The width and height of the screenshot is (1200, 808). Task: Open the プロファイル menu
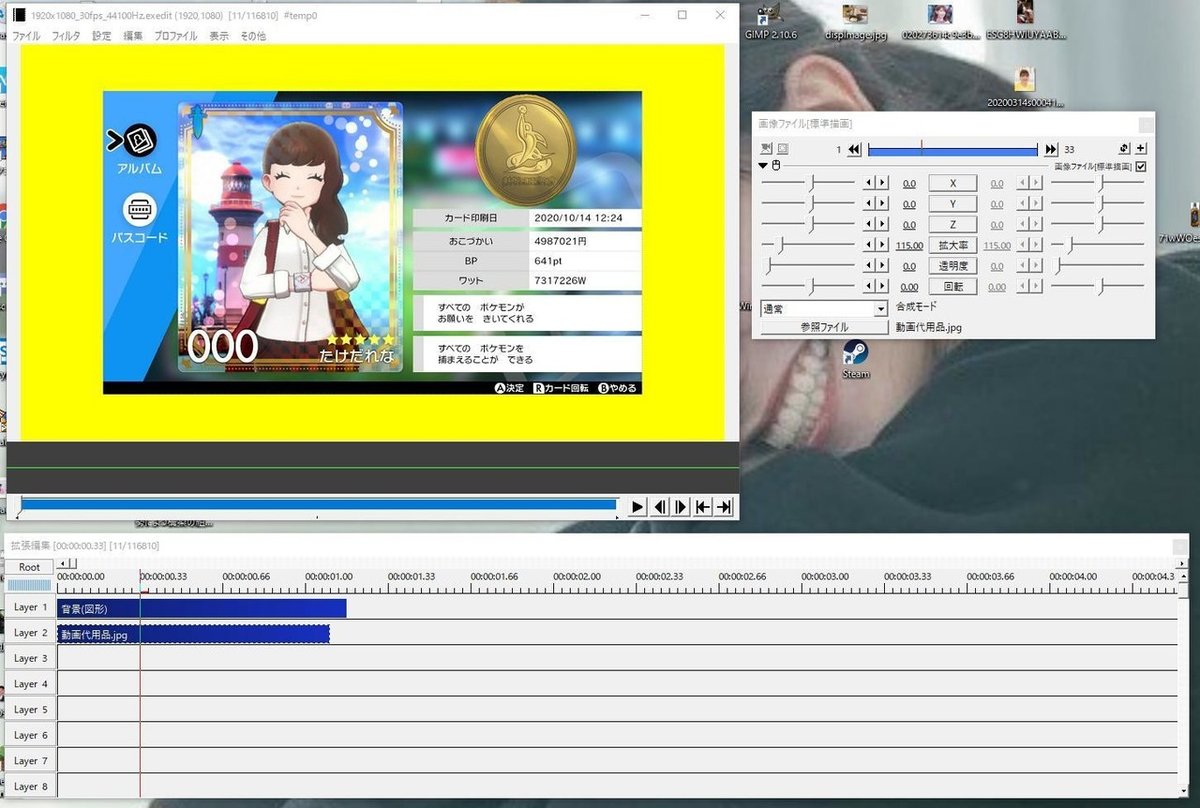pyautogui.click(x=175, y=36)
